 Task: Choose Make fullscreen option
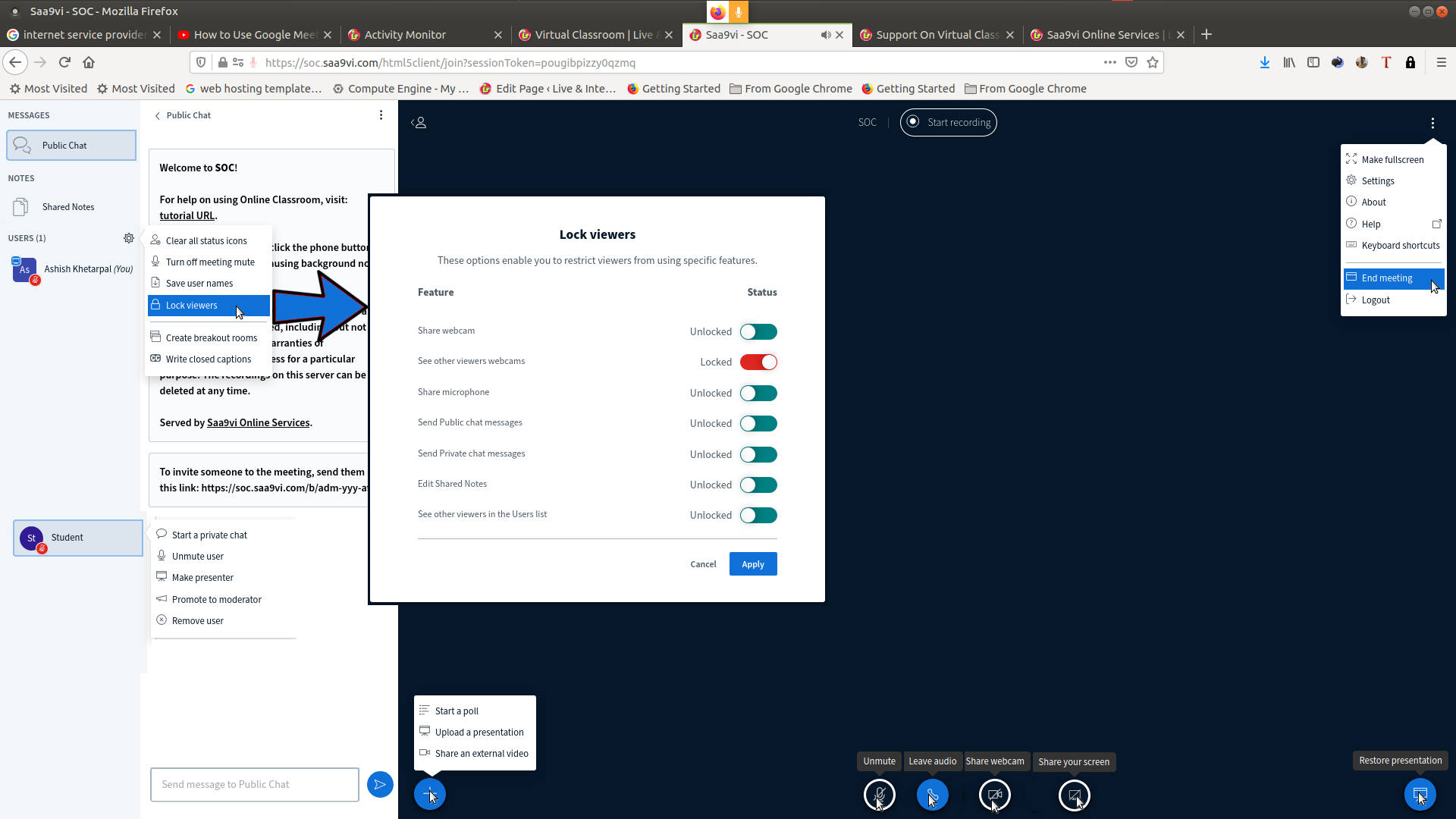pyautogui.click(x=1394, y=159)
